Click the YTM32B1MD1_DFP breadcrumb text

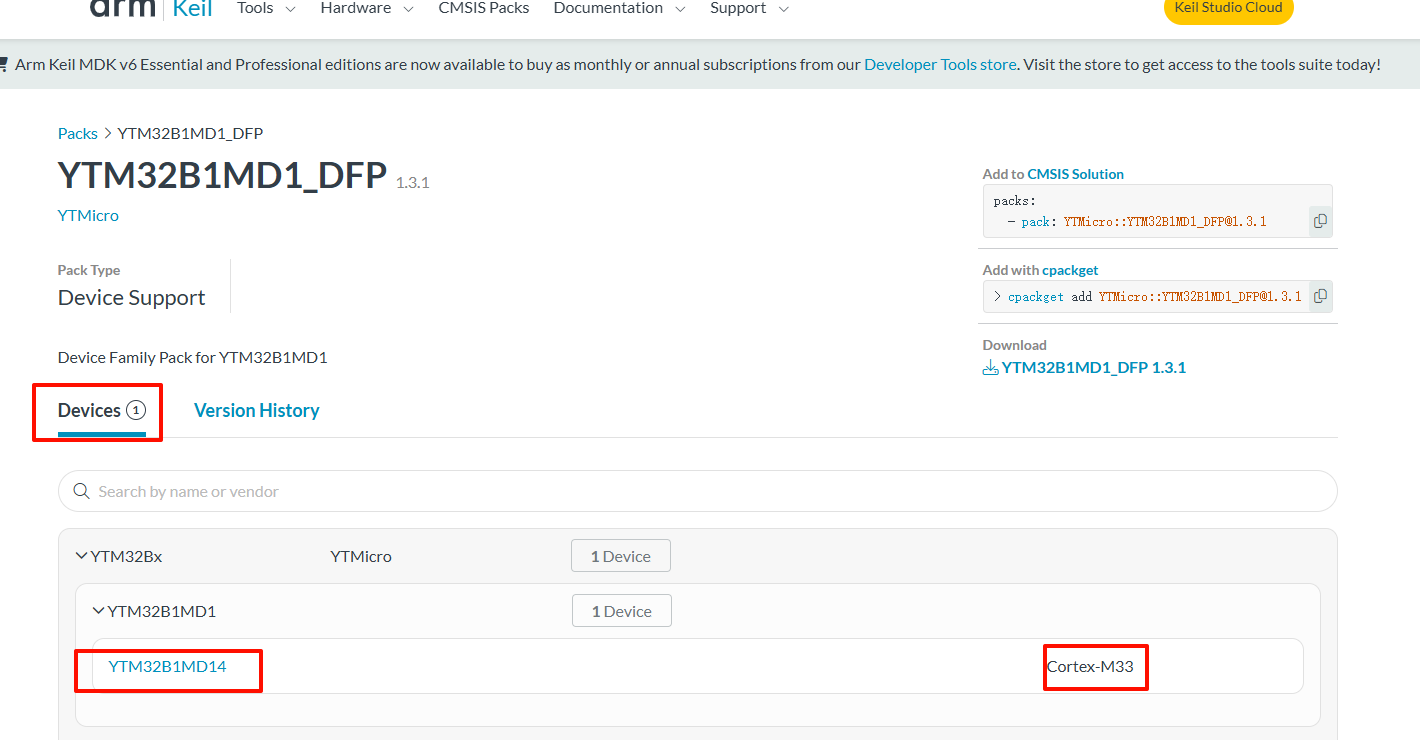(x=190, y=133)
